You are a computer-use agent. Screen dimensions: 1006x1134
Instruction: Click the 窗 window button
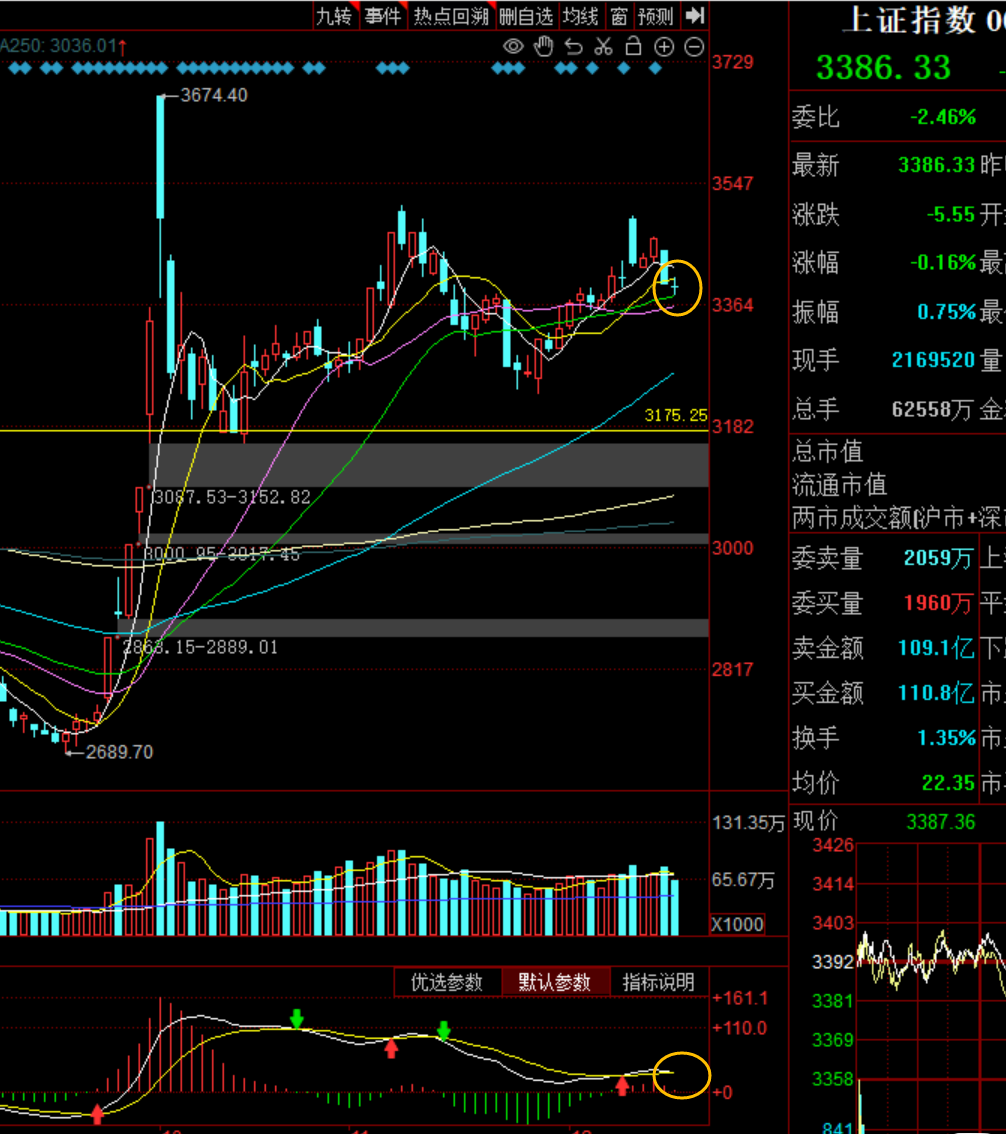pyautogui.click(x=619, y=16)
